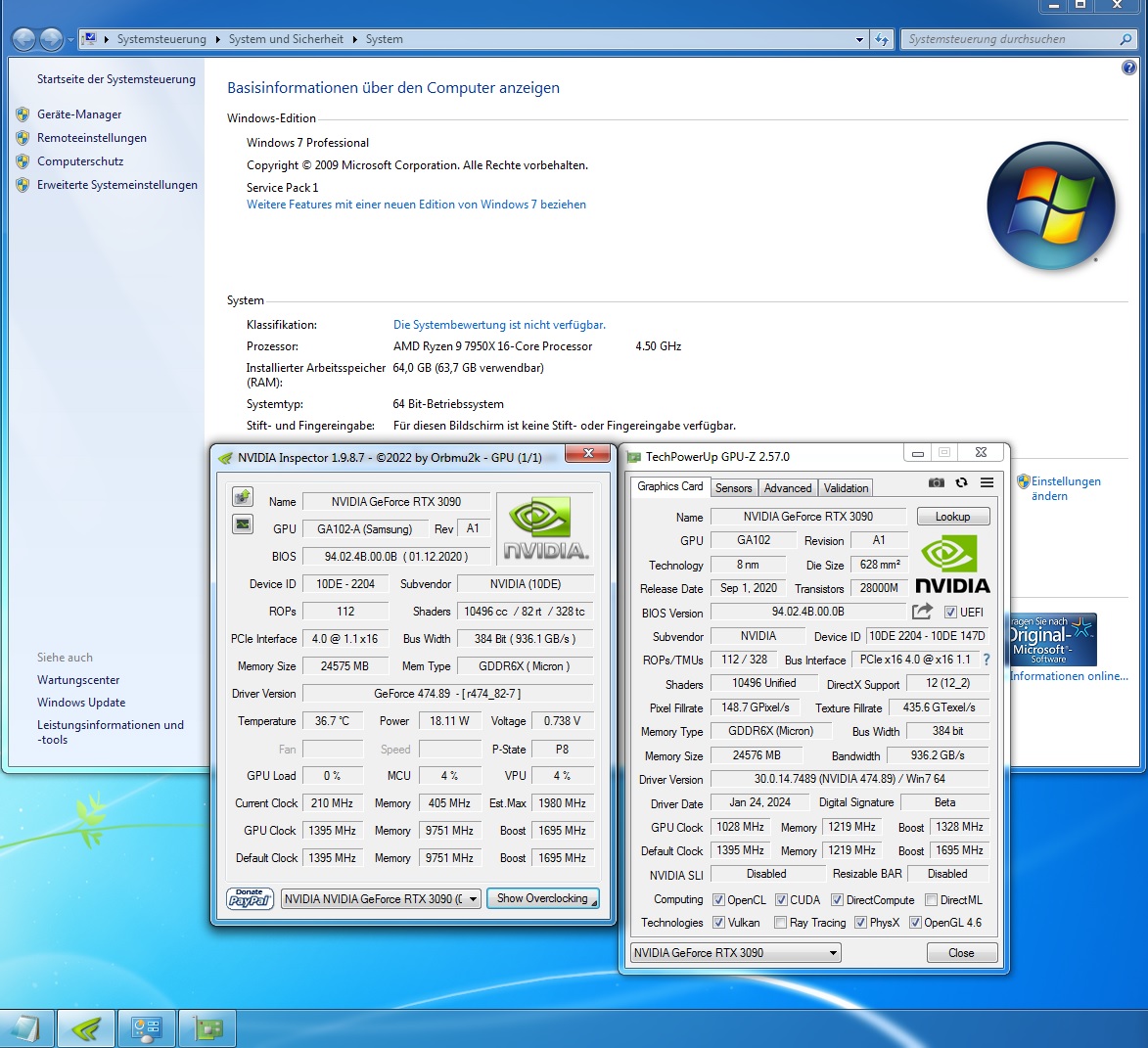1148x1048 pixels.
Task: Click the Erweiterte Systemeinstellungen shield icon
Action: click(23, 184)
